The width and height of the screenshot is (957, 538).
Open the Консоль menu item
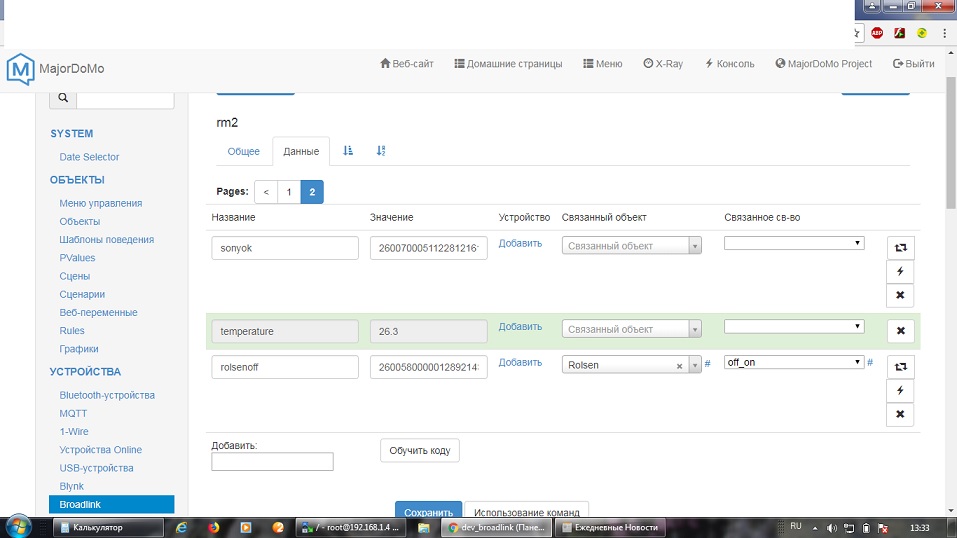pyautogui.click(x=729, y=64)
